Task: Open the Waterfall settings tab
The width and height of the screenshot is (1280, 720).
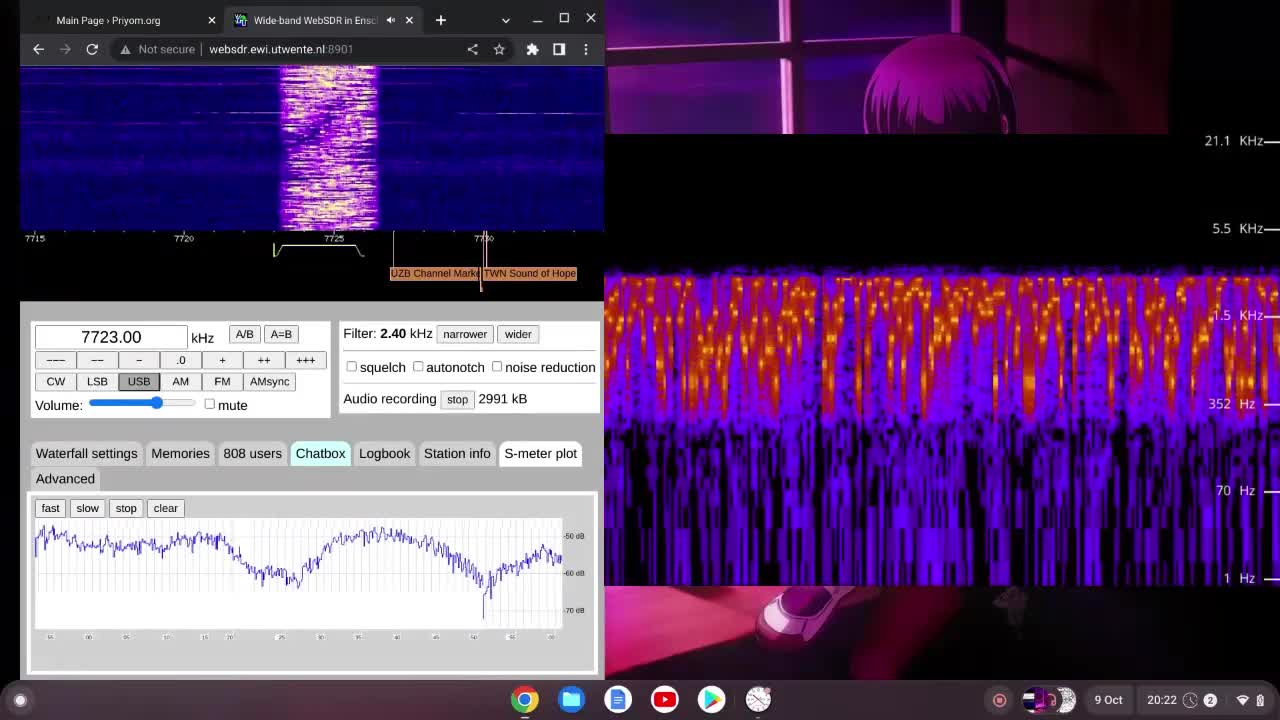Action: (x=86, y=453)
